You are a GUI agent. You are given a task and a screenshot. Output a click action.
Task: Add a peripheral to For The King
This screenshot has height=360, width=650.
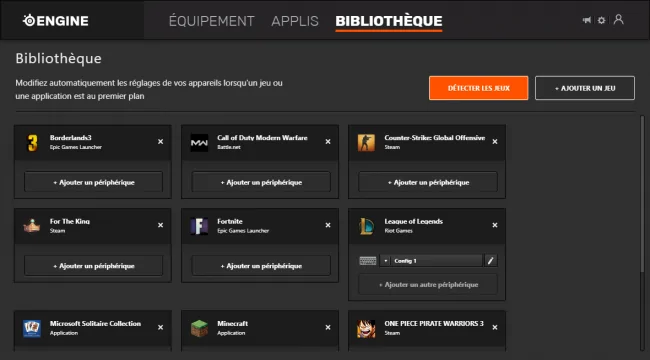(93, 265)
